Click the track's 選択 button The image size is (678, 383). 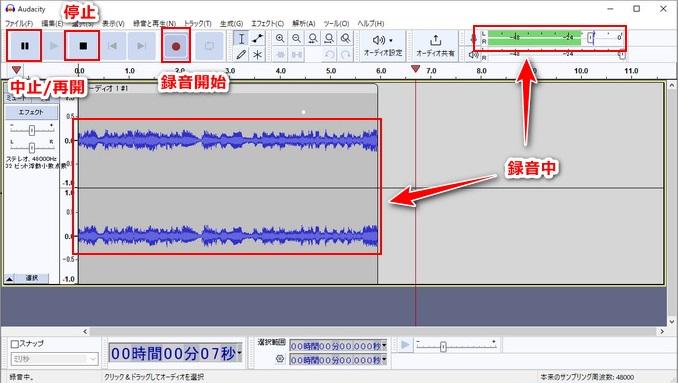tap(32, 278)
